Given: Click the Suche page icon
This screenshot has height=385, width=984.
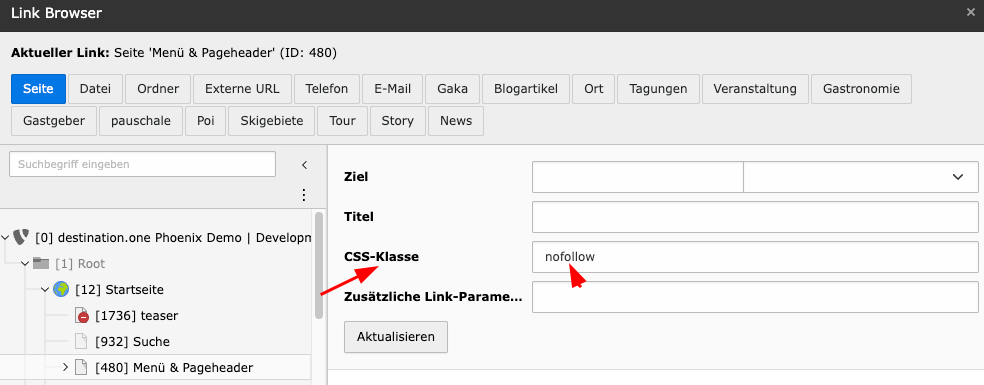Looking at the screenshot, I should 80,342.
